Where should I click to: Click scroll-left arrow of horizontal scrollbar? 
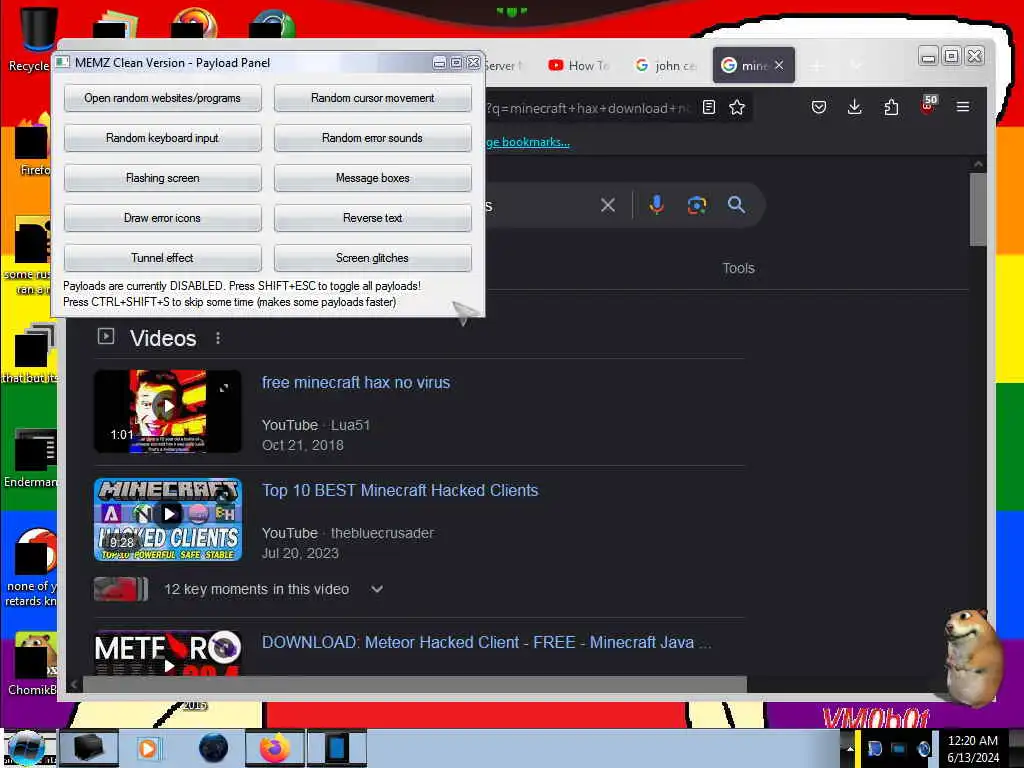(74, 684)
